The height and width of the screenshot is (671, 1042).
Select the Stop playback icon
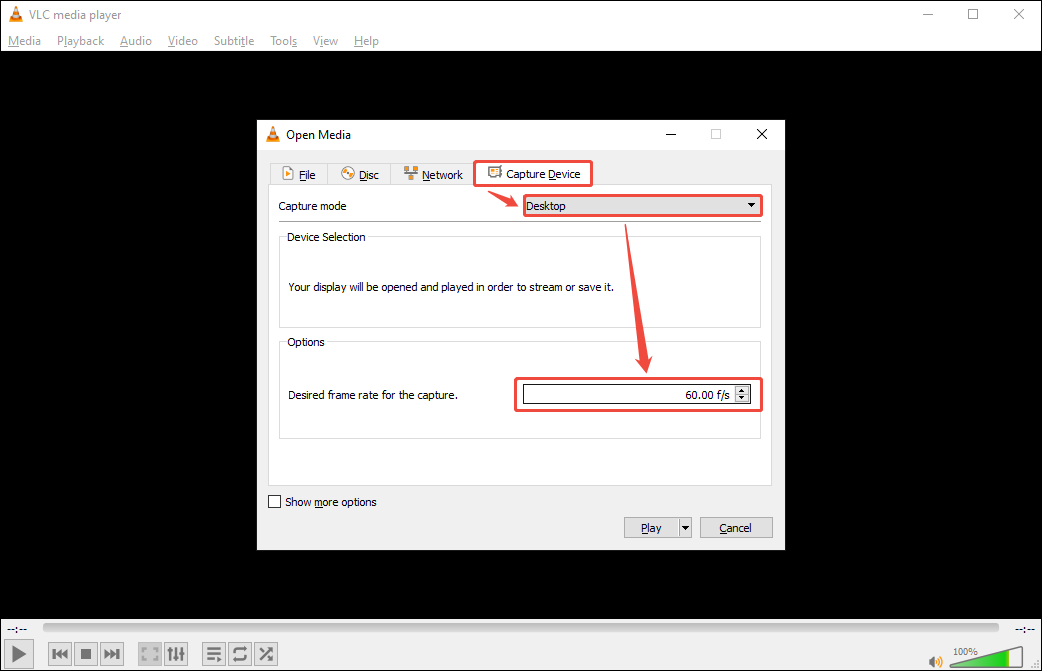[x=86, y=654]
